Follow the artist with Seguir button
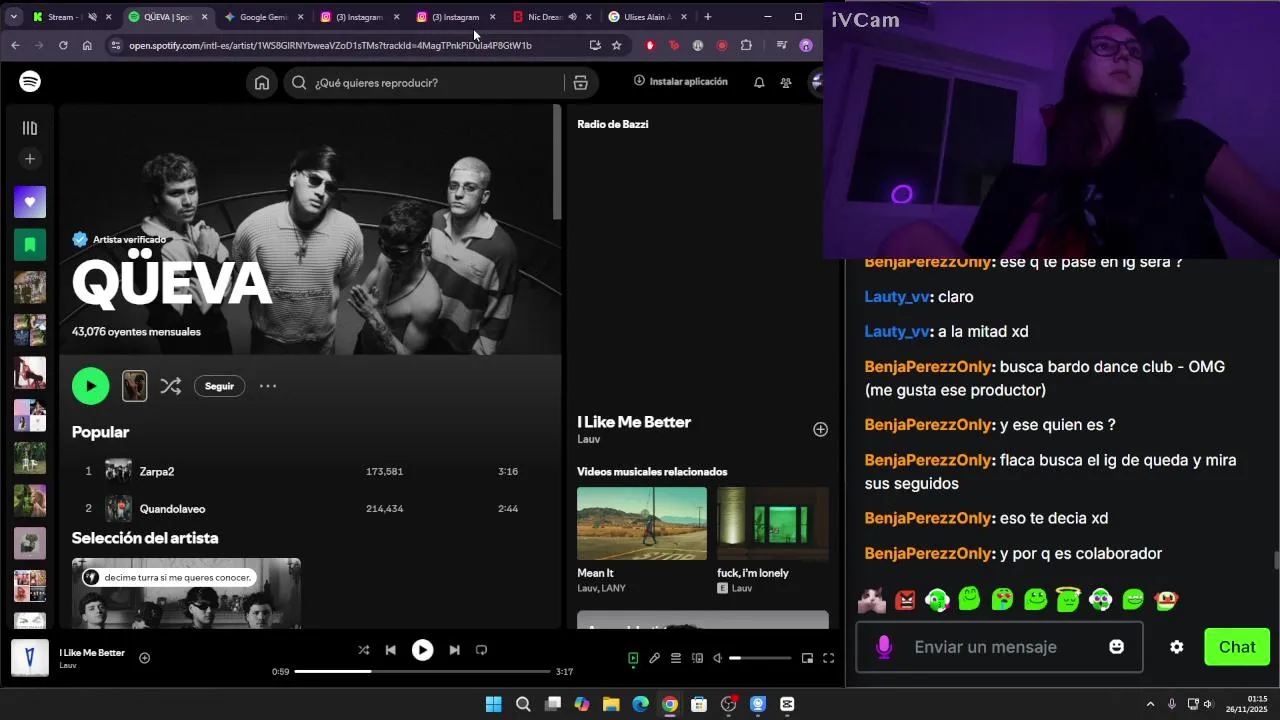The image size is (1280, 720). [x=219, y=386]
